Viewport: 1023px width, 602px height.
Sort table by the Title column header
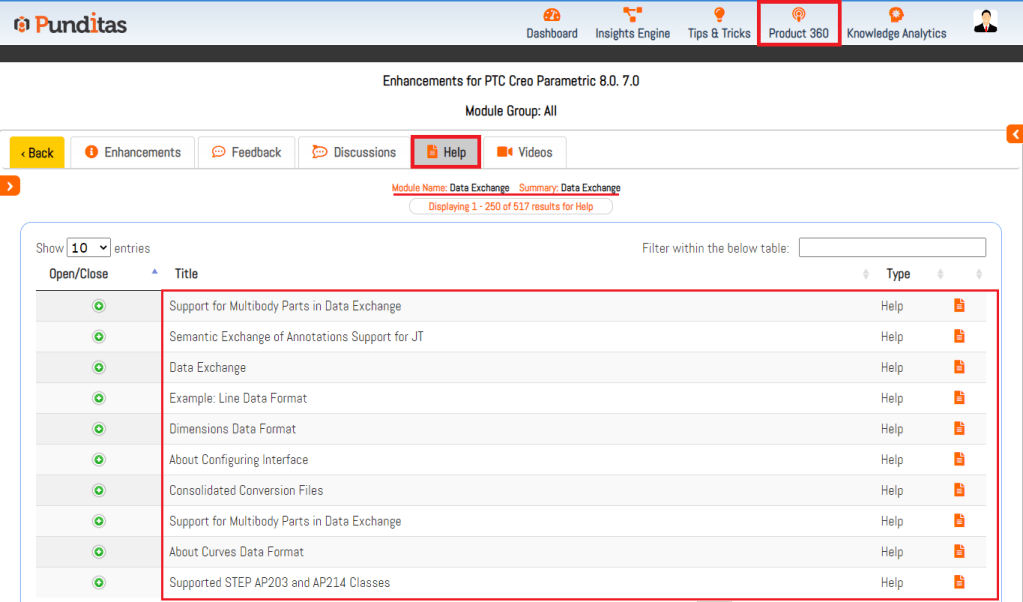[186, 274]
